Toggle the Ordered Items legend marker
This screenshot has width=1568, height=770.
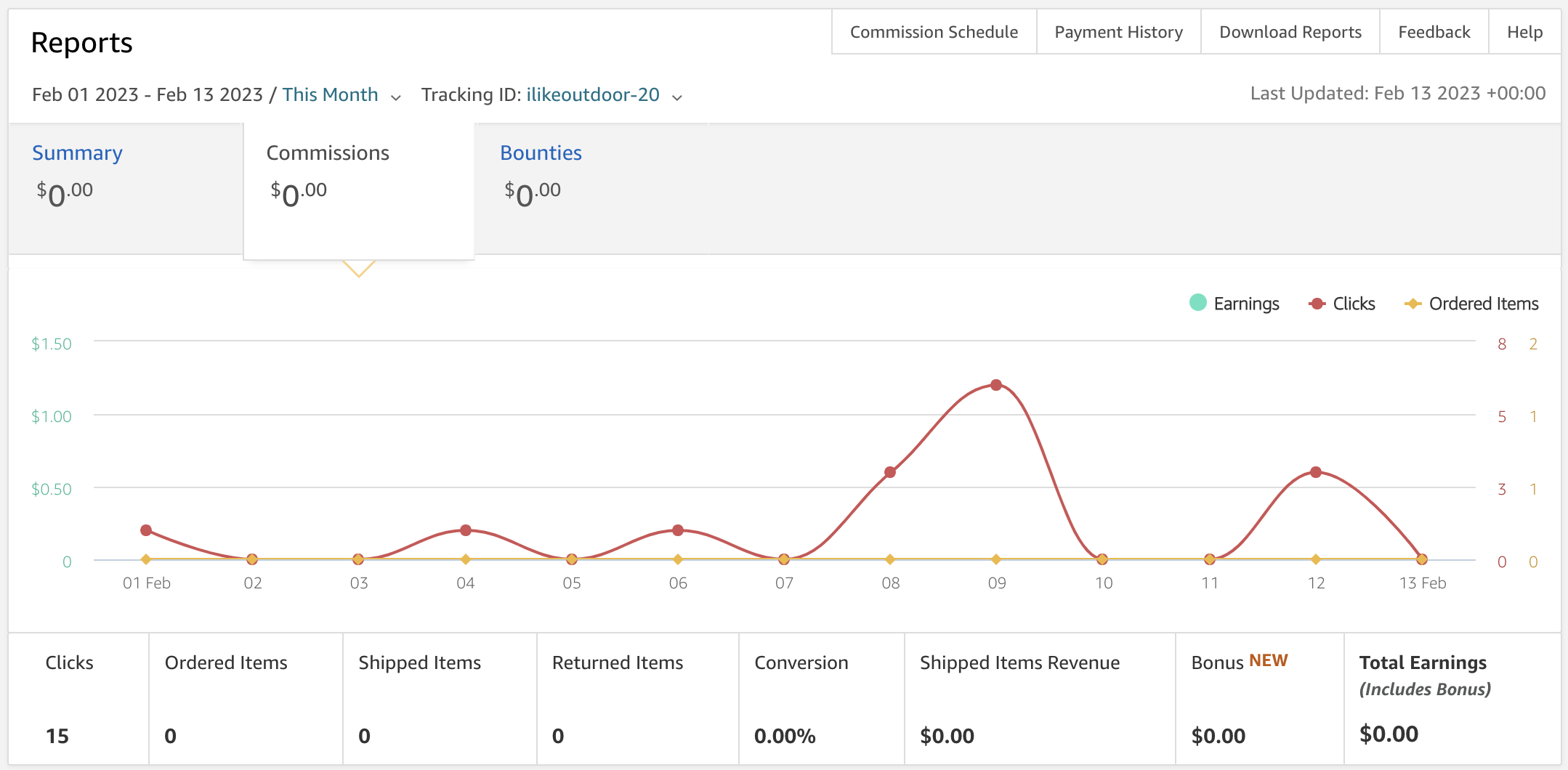(x=1413, y=304)
